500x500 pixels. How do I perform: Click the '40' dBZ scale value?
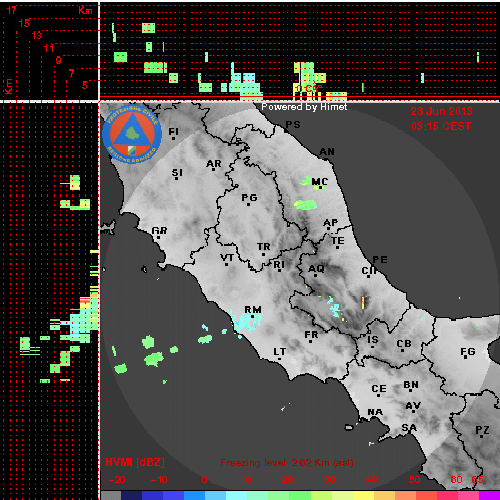point(371,480)
